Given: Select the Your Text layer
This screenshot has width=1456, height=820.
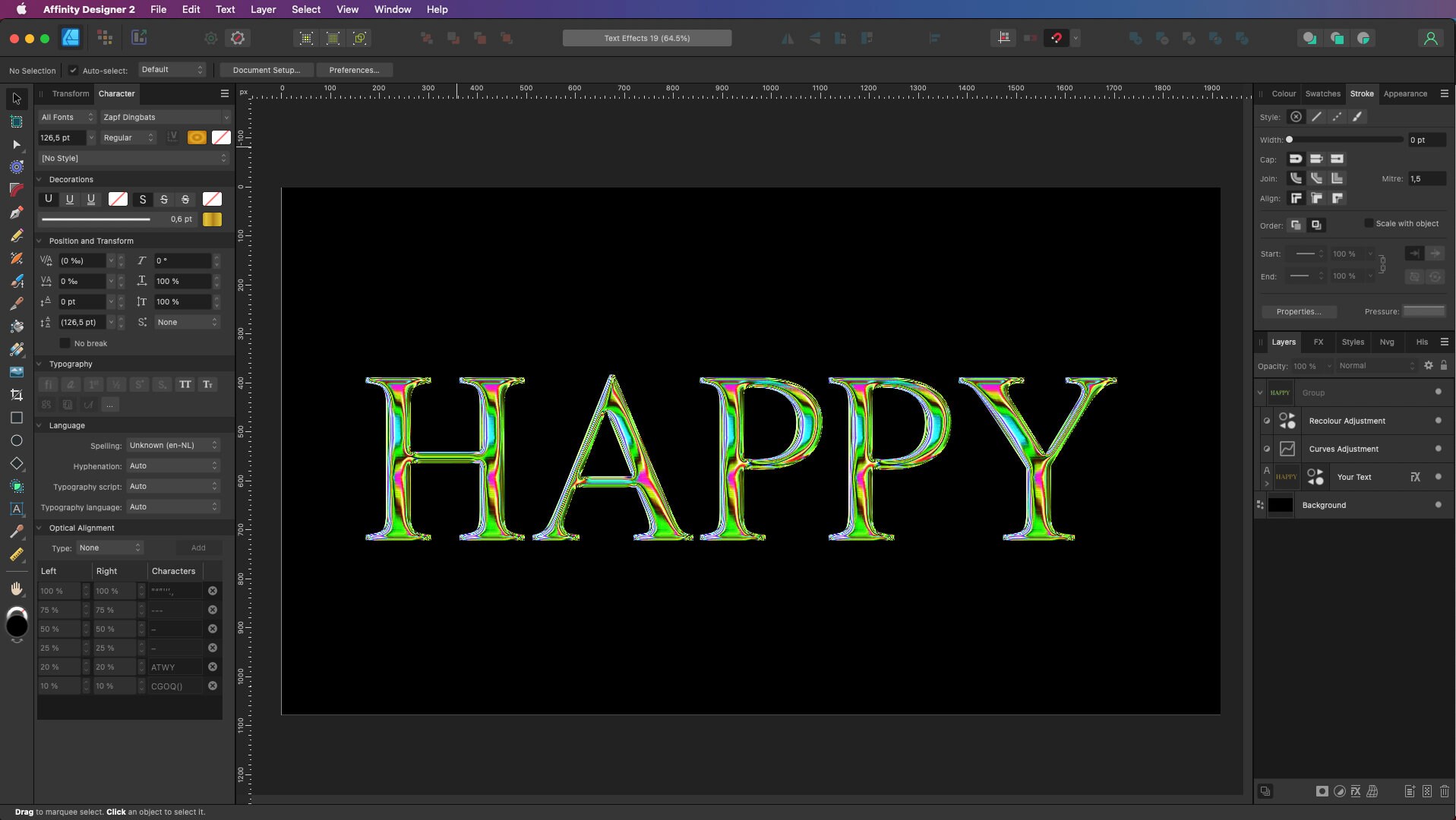Looking at the screenshot, I should (x=1353, y=477).
